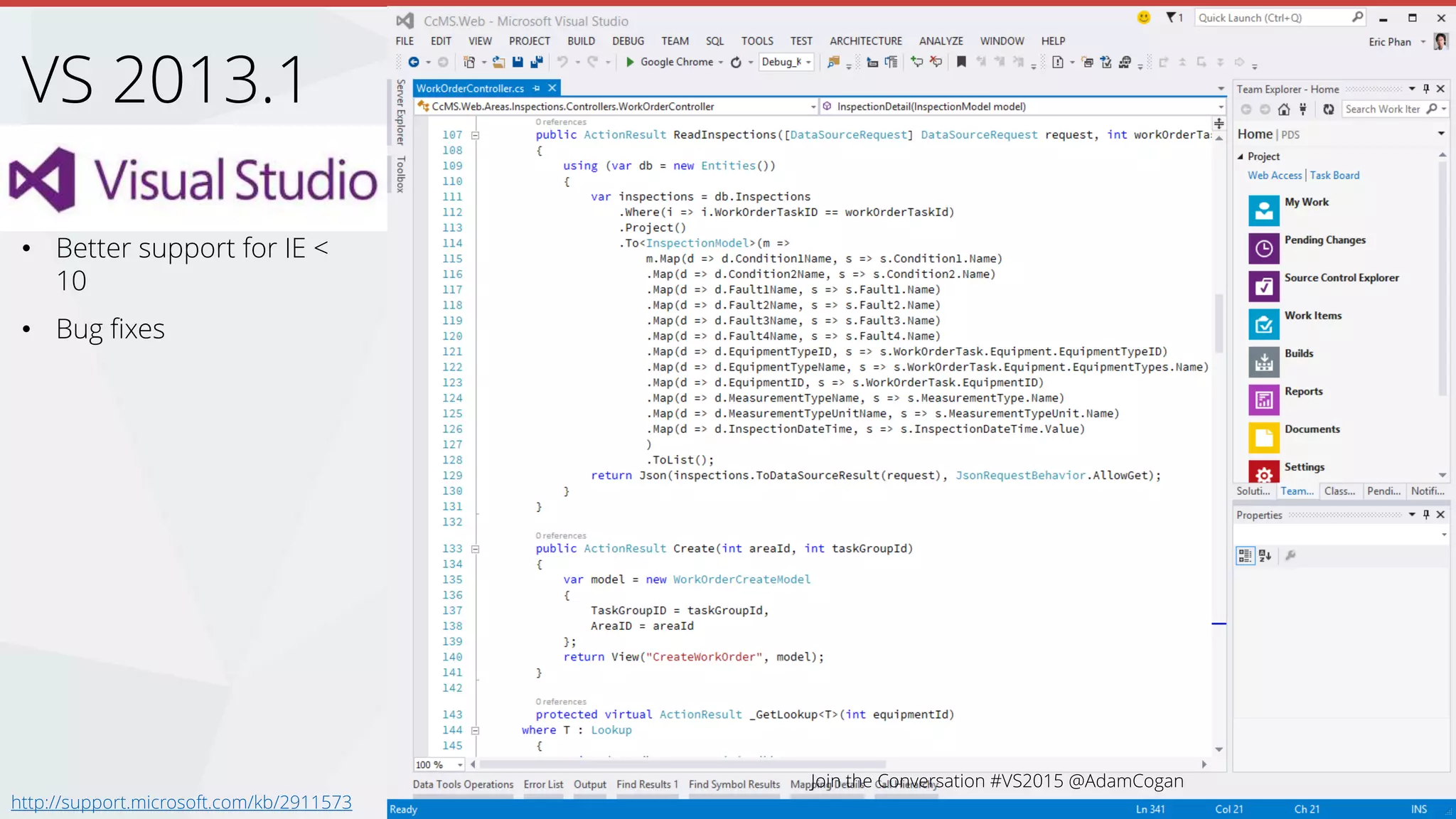1456x819 pixels.
Task: Click the Team Explorer Home icon
Action: click(x=1284, y=109)
